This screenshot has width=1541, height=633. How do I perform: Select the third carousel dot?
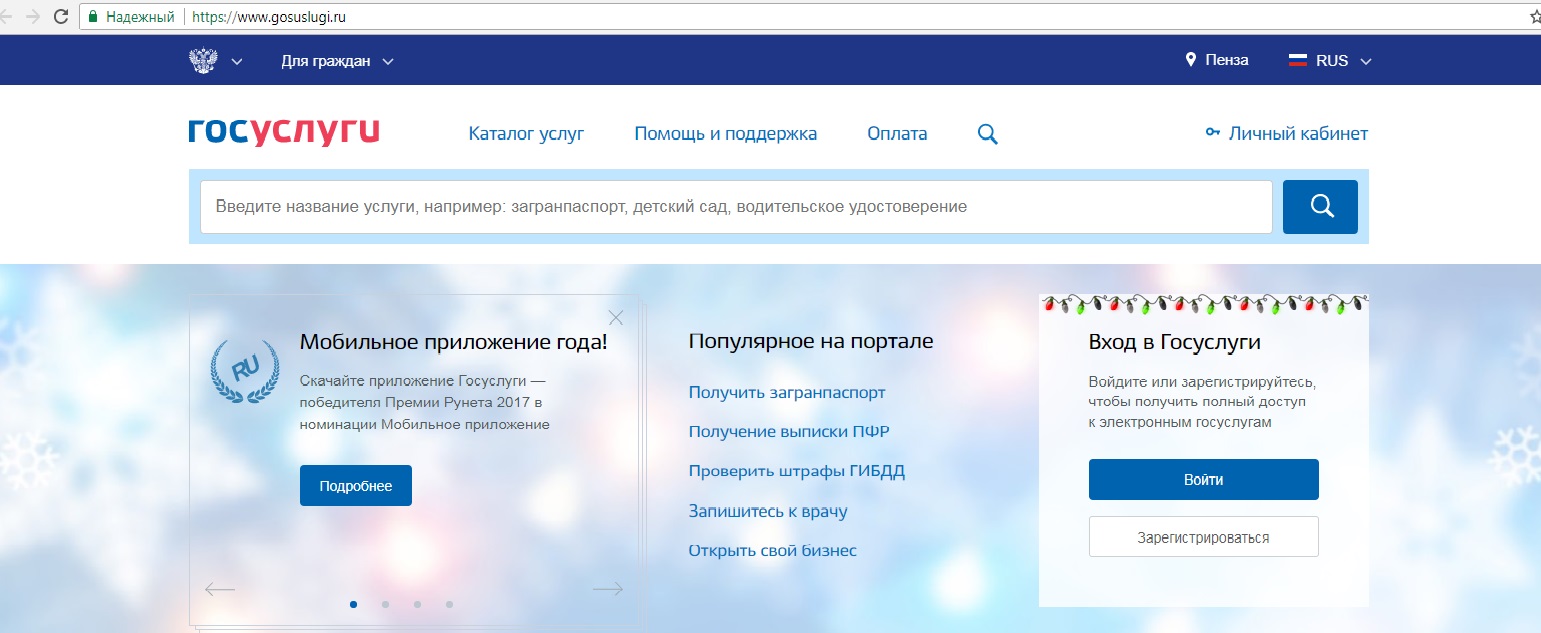[x=418, y=604]
